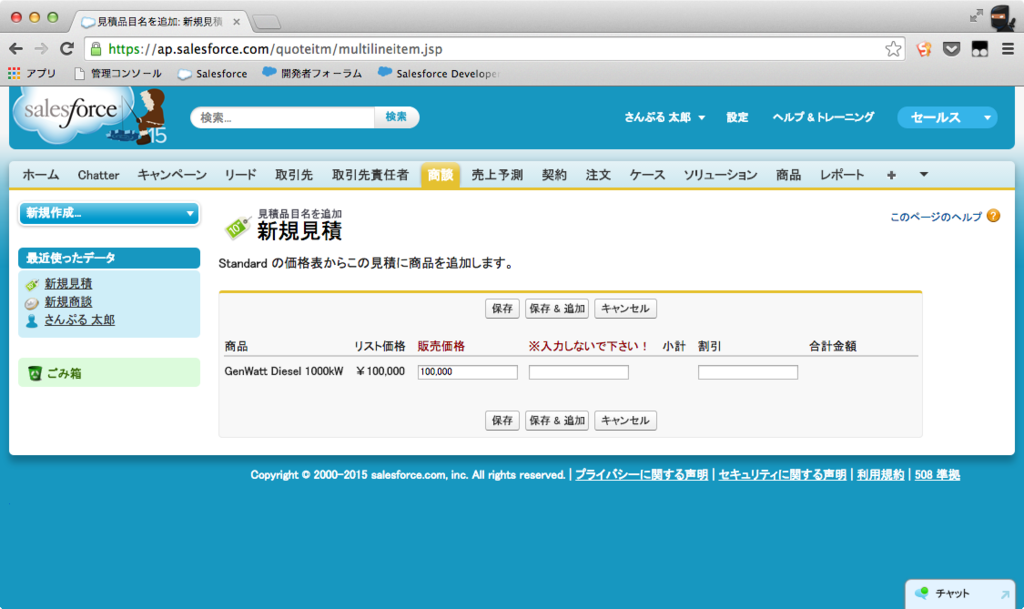Click the top 保存 button

tap(502, 309)
